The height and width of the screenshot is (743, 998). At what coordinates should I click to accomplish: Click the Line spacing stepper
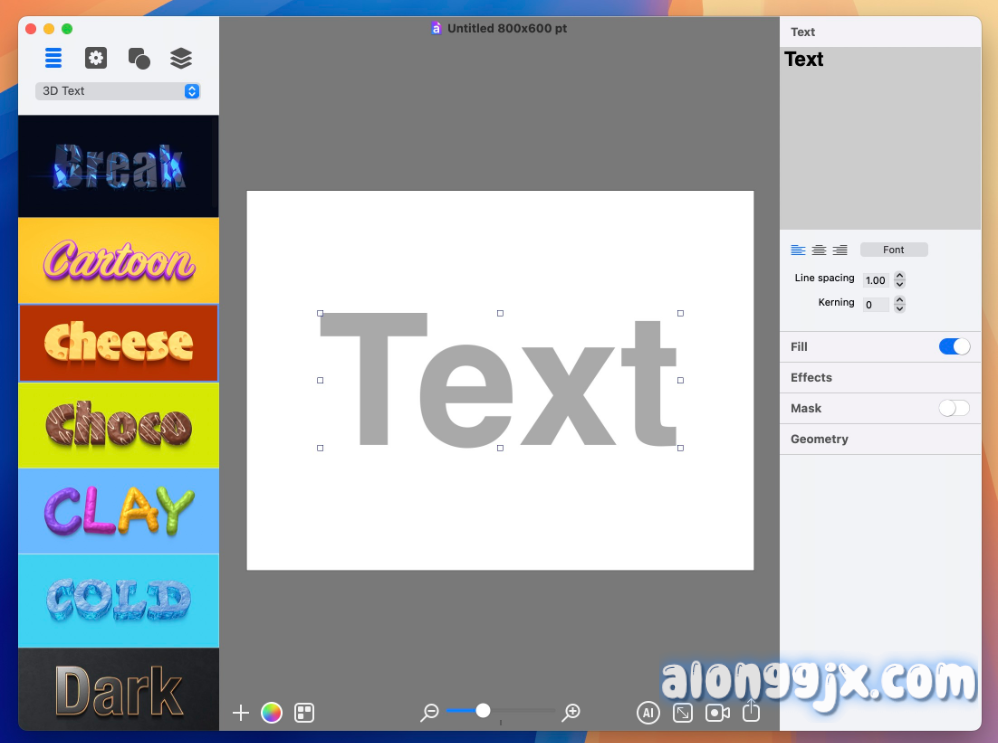[x=899, y=280]
